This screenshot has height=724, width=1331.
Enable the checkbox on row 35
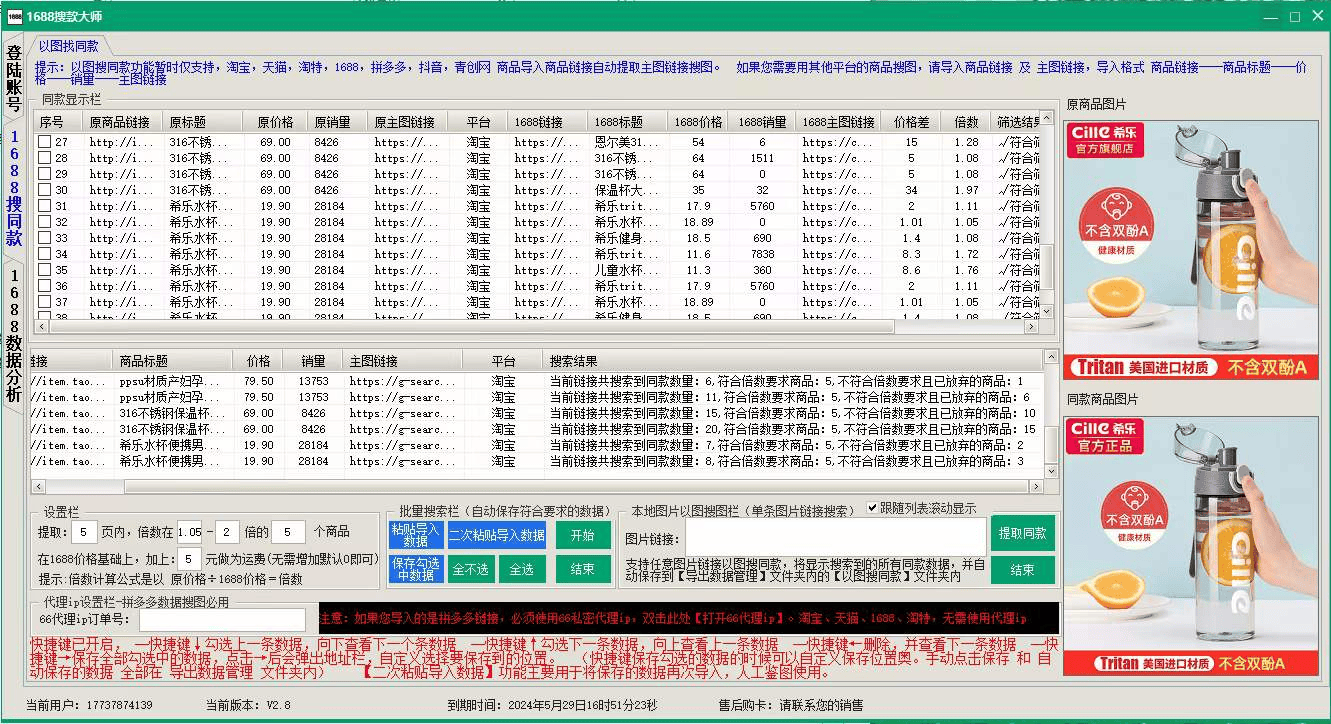tap(44, 270)
